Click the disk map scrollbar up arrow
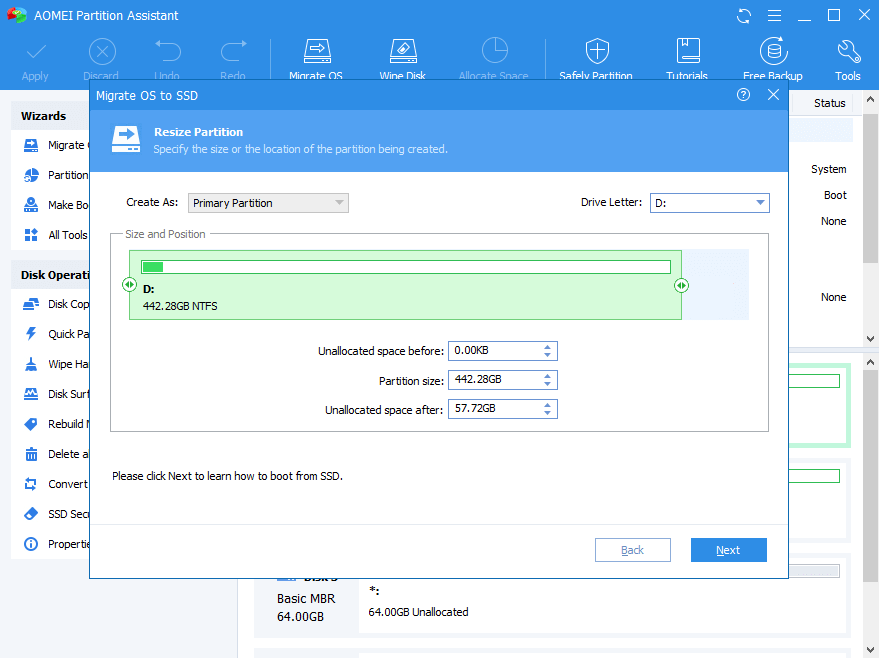Image resolution: width=879 pixels, height=658 pixels. tap(870, 363)
